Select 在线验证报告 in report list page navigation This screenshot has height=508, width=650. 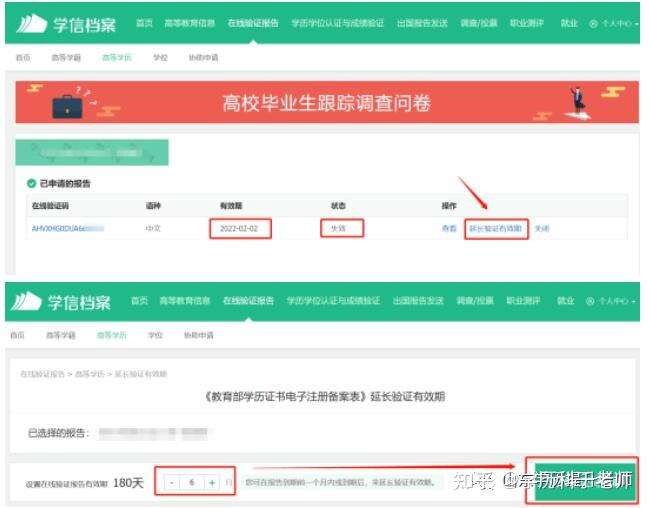click(x=253, y=23)
